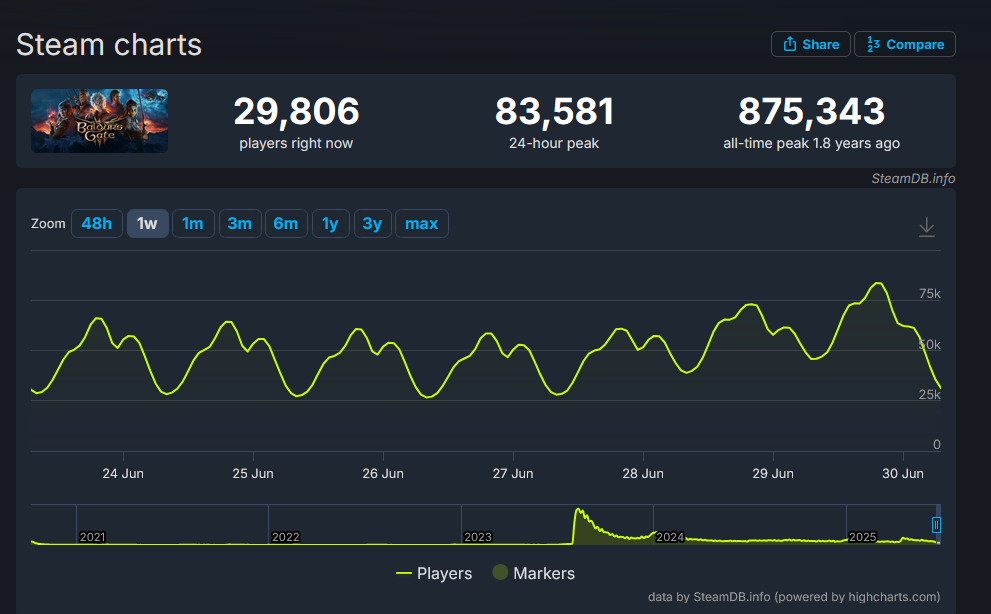Click the 27 Jun axis label
This screenshot has height=614, width=991.
[x=513, y=473]
